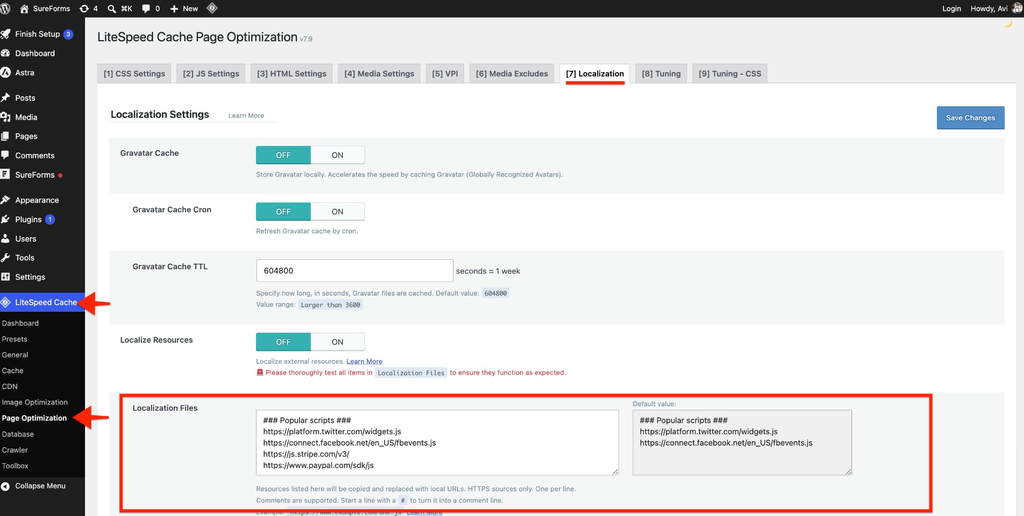
Task: Click the Appearance brush icon
Action: [6, 201]
